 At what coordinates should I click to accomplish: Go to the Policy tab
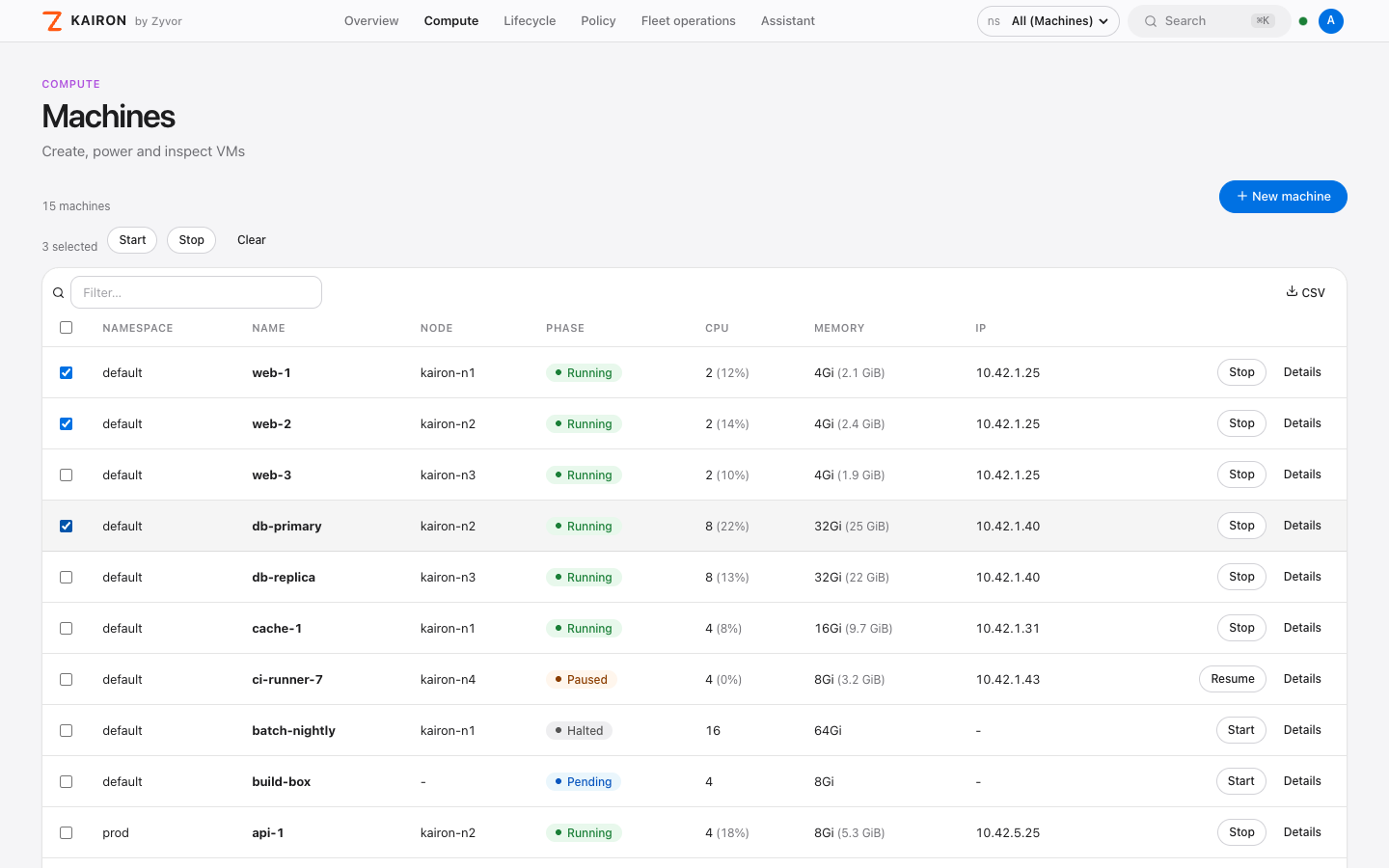598,21
